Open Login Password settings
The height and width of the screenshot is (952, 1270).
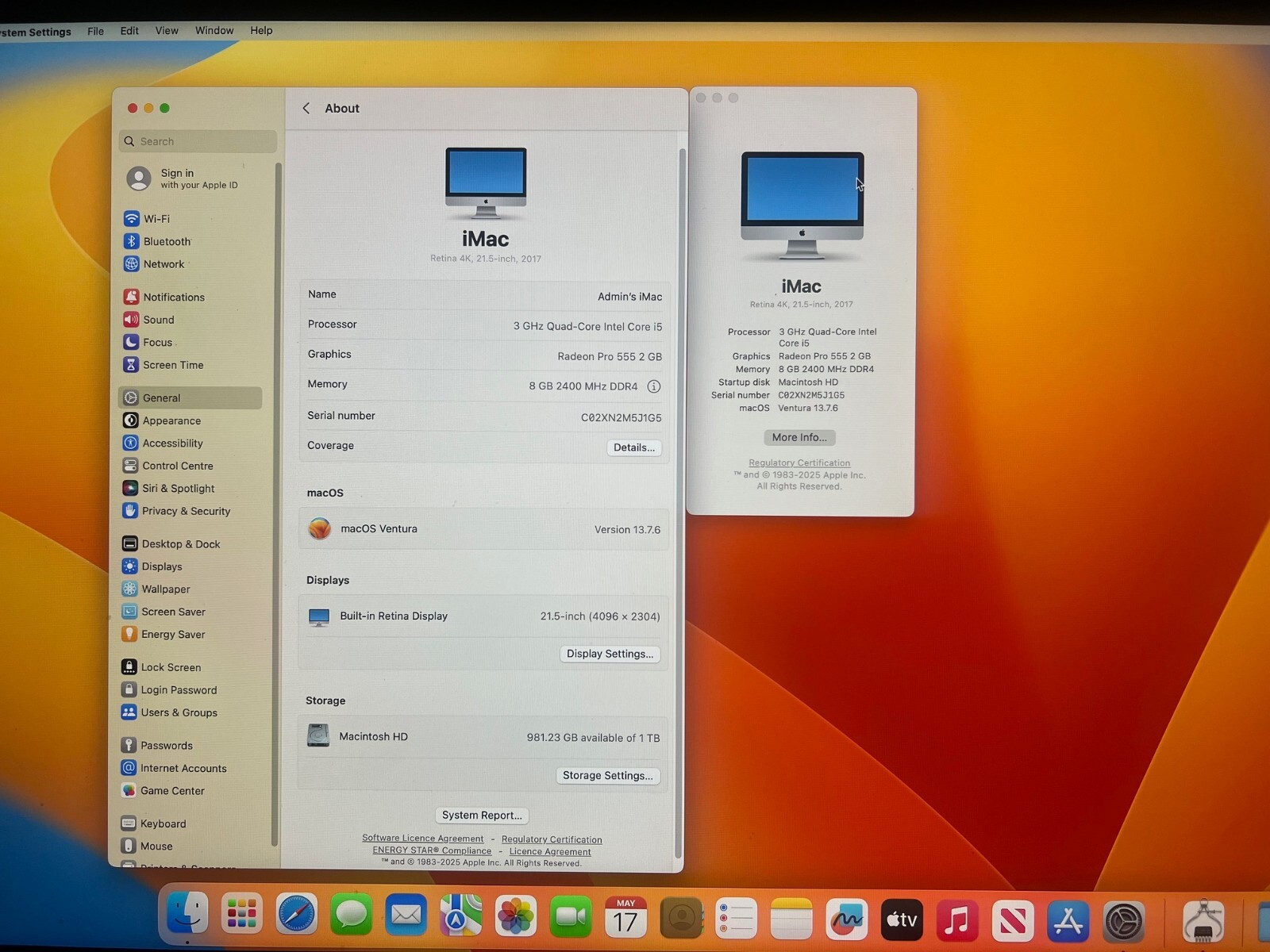169,689
